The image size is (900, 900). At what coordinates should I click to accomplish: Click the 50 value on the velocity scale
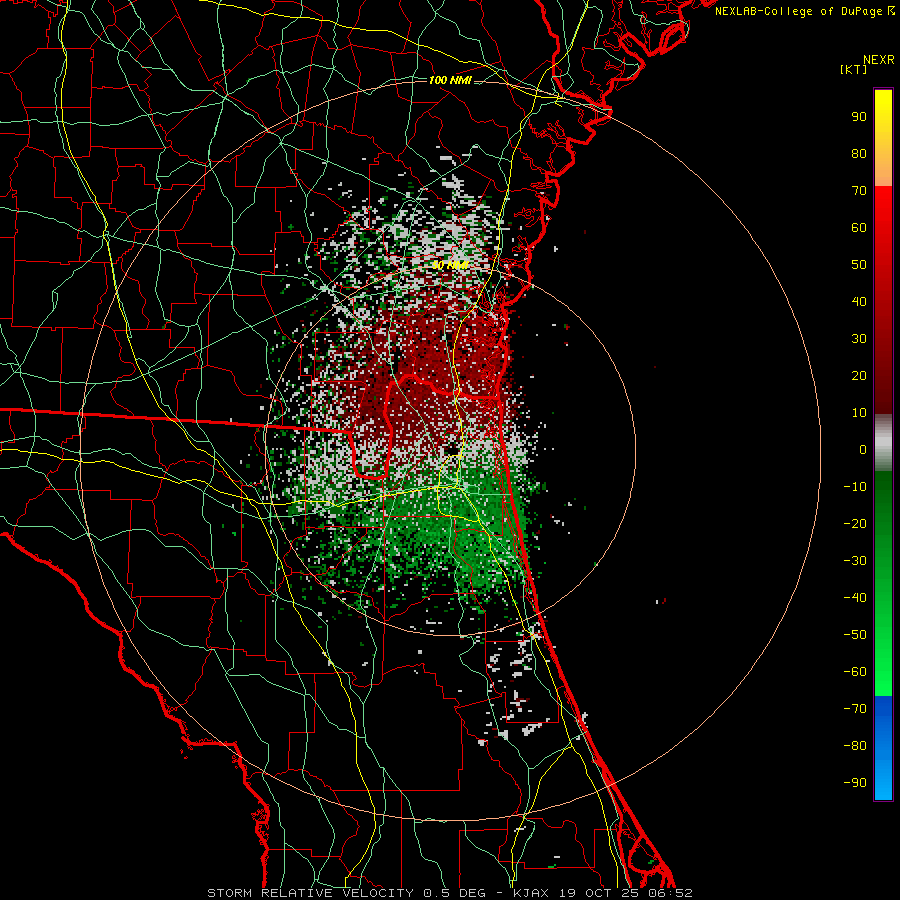click(x=859, y=265)
